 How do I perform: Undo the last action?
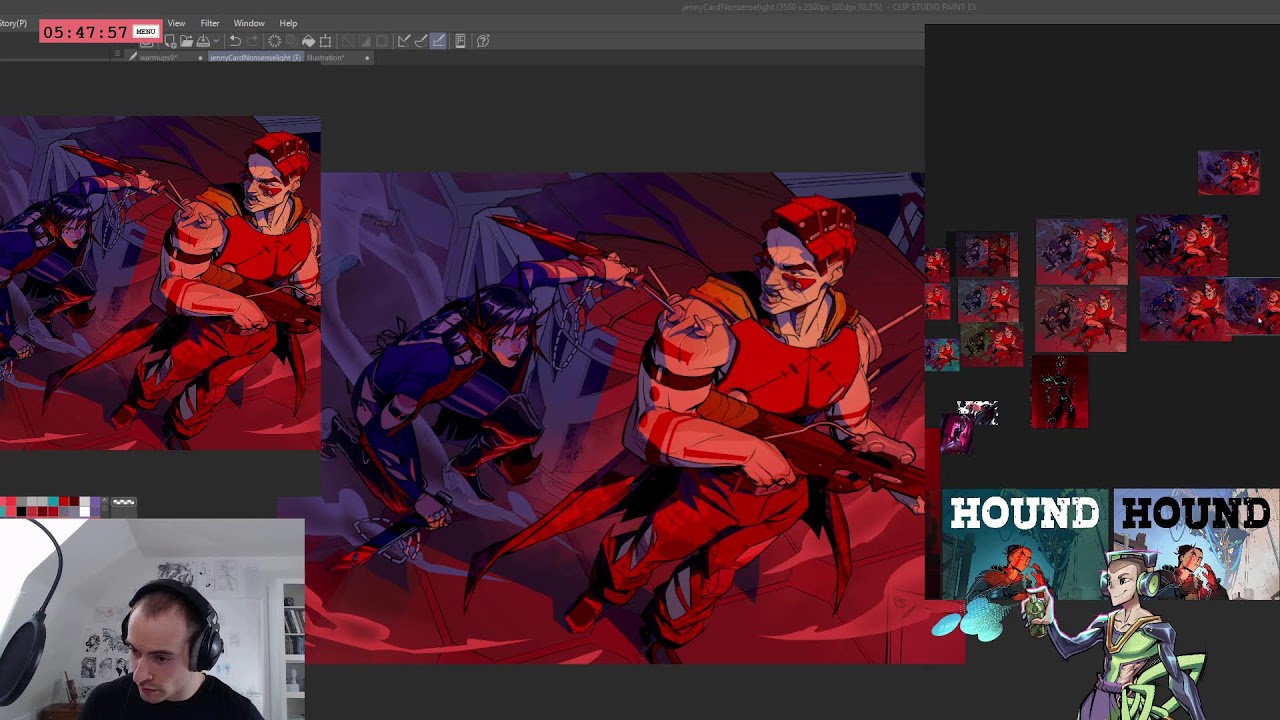pos(235,41)
